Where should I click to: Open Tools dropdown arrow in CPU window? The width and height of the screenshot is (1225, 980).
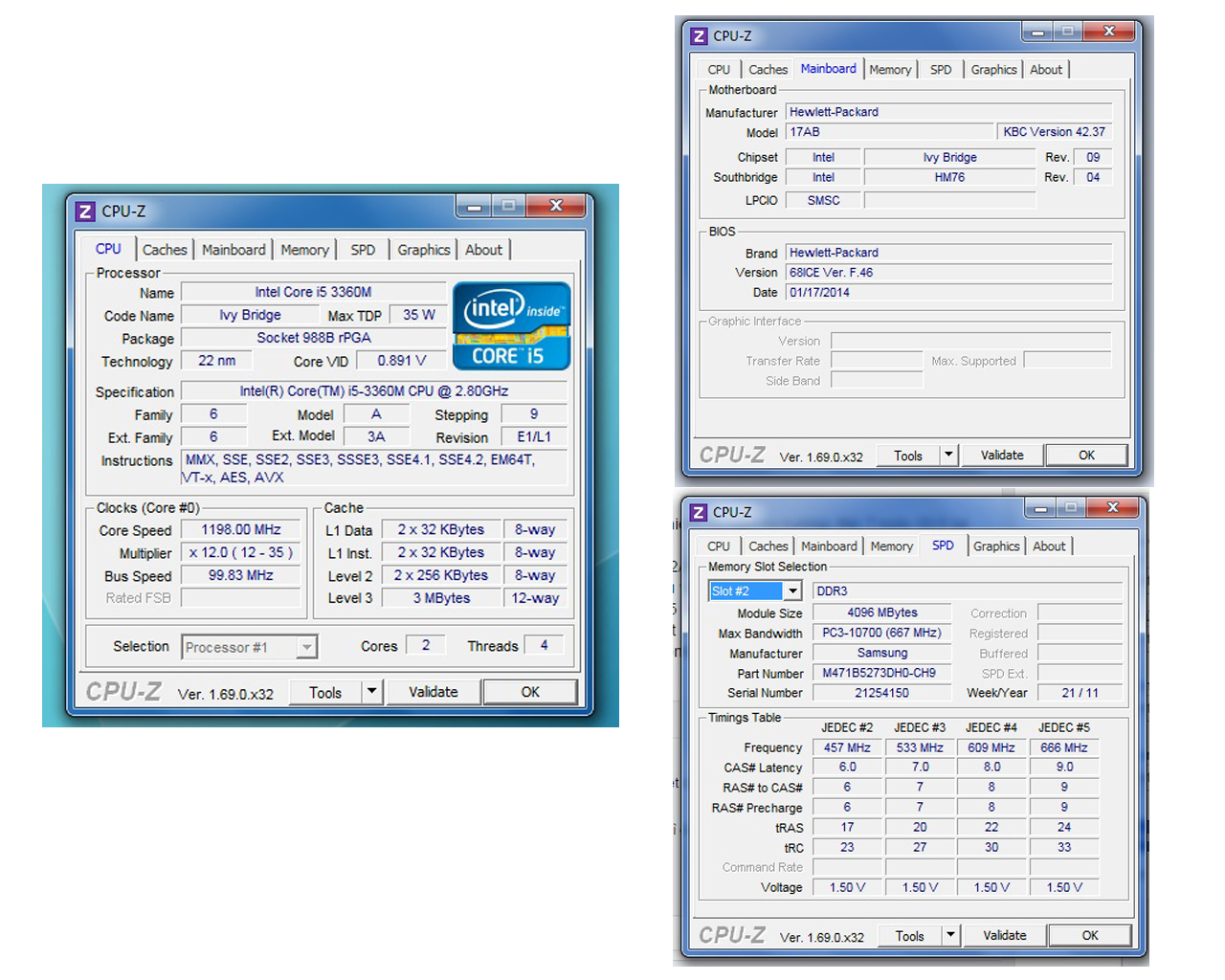tap(372, 692)
